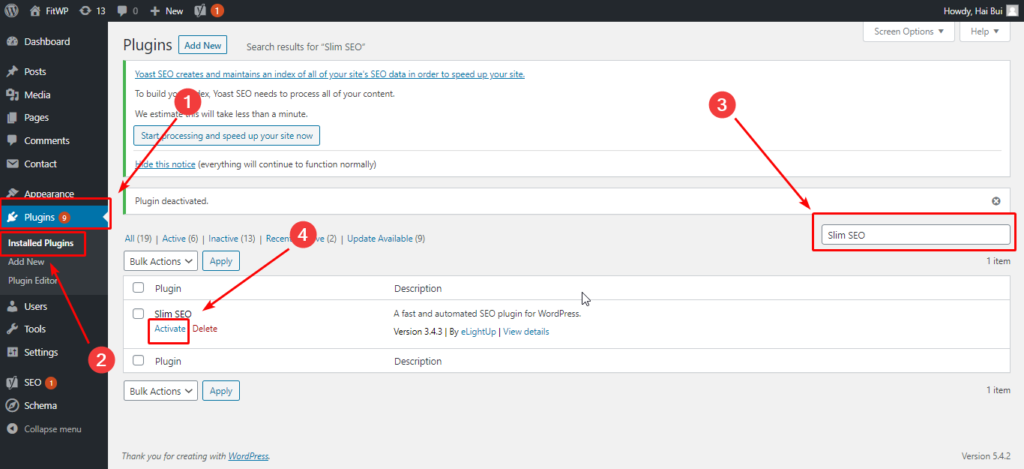
Task: Start processing and speed up your site
Action: [x=227, y=136]
